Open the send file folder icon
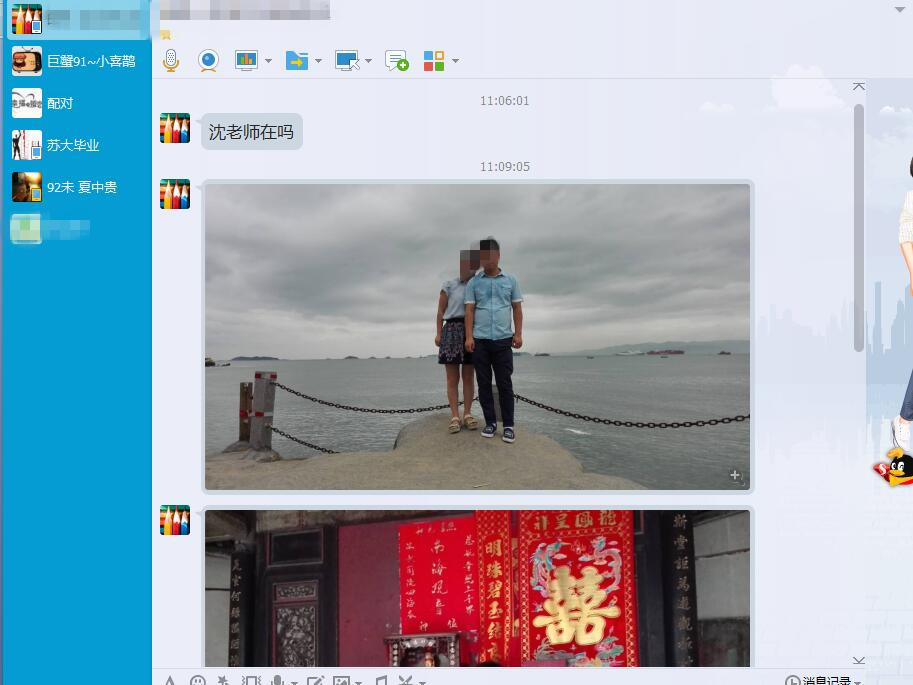The image size is (913, 685). coord(297,61)
